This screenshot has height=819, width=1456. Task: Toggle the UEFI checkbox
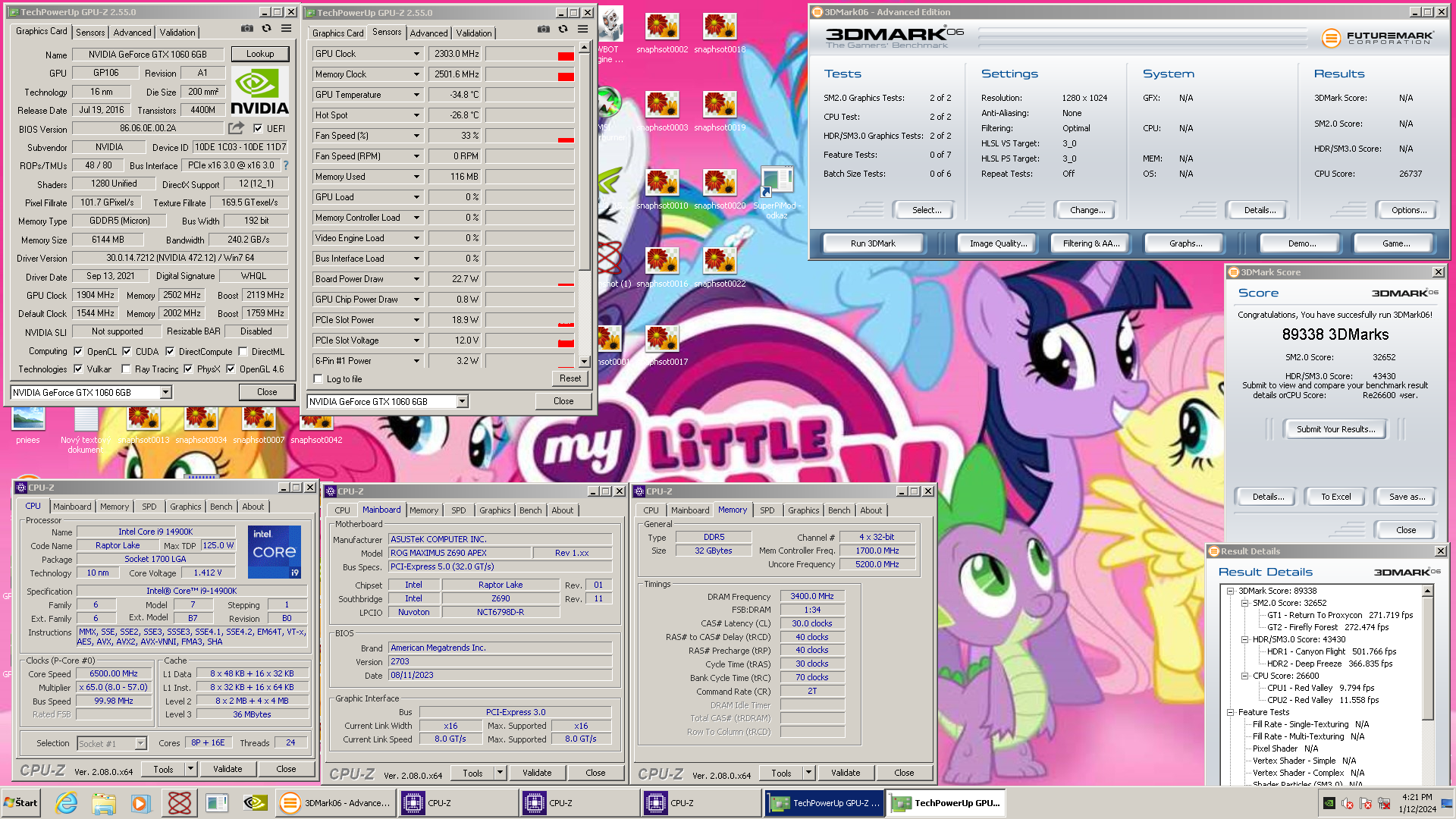(258, 129)
